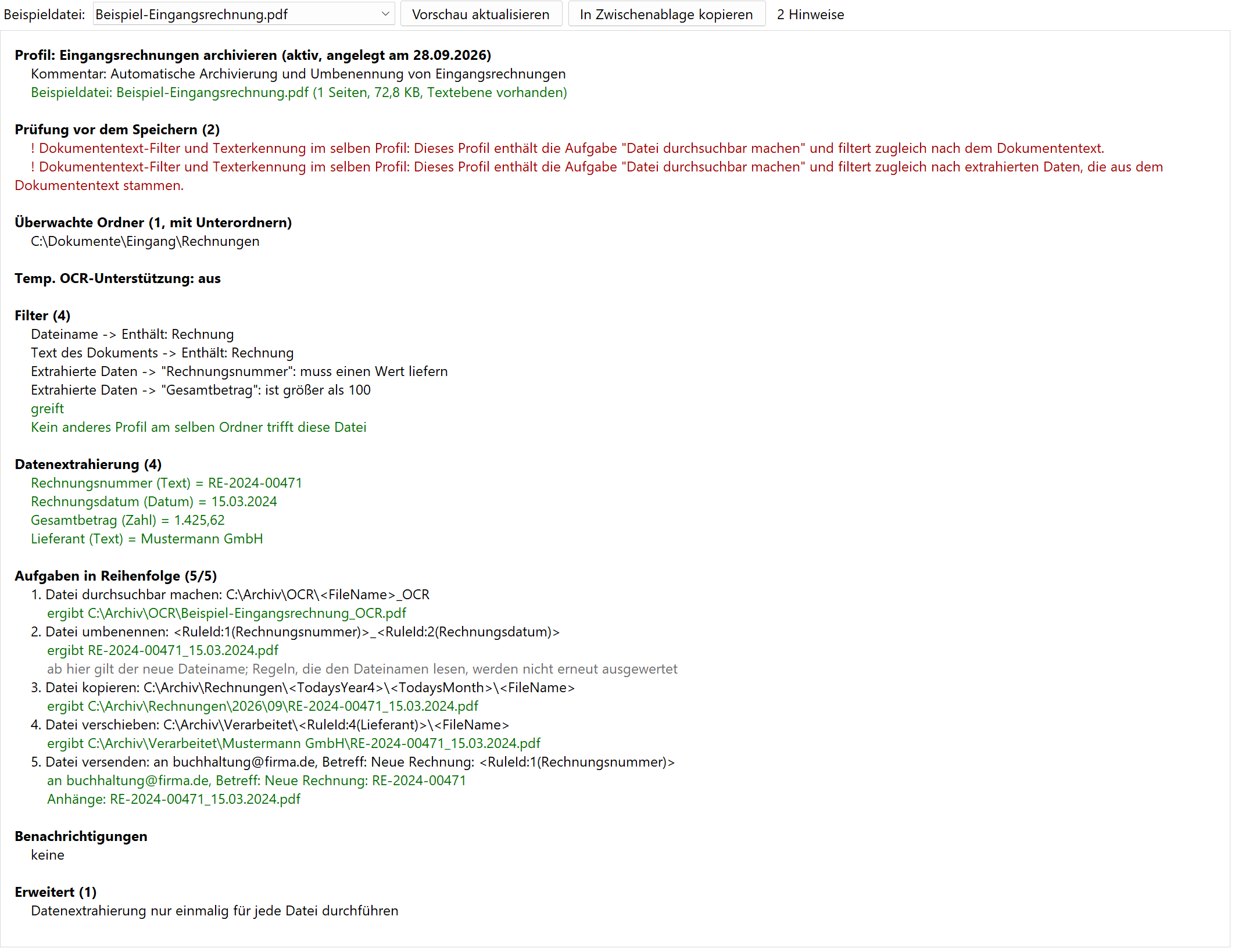Click result path C:\Archiv\Rechnungen\2026\09
Screen dimensions: 1235x952
tap(263, 706)
